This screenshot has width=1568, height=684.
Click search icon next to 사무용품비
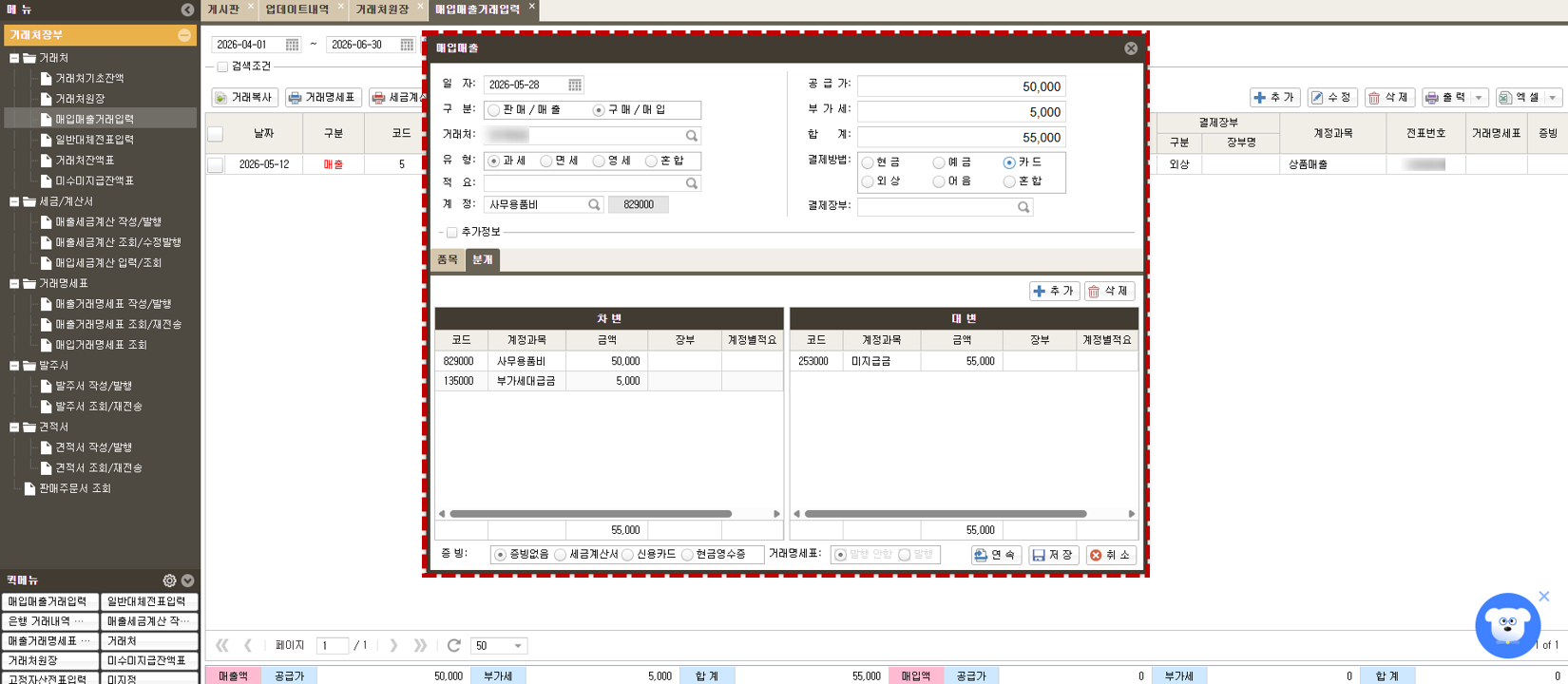[594, 204]
